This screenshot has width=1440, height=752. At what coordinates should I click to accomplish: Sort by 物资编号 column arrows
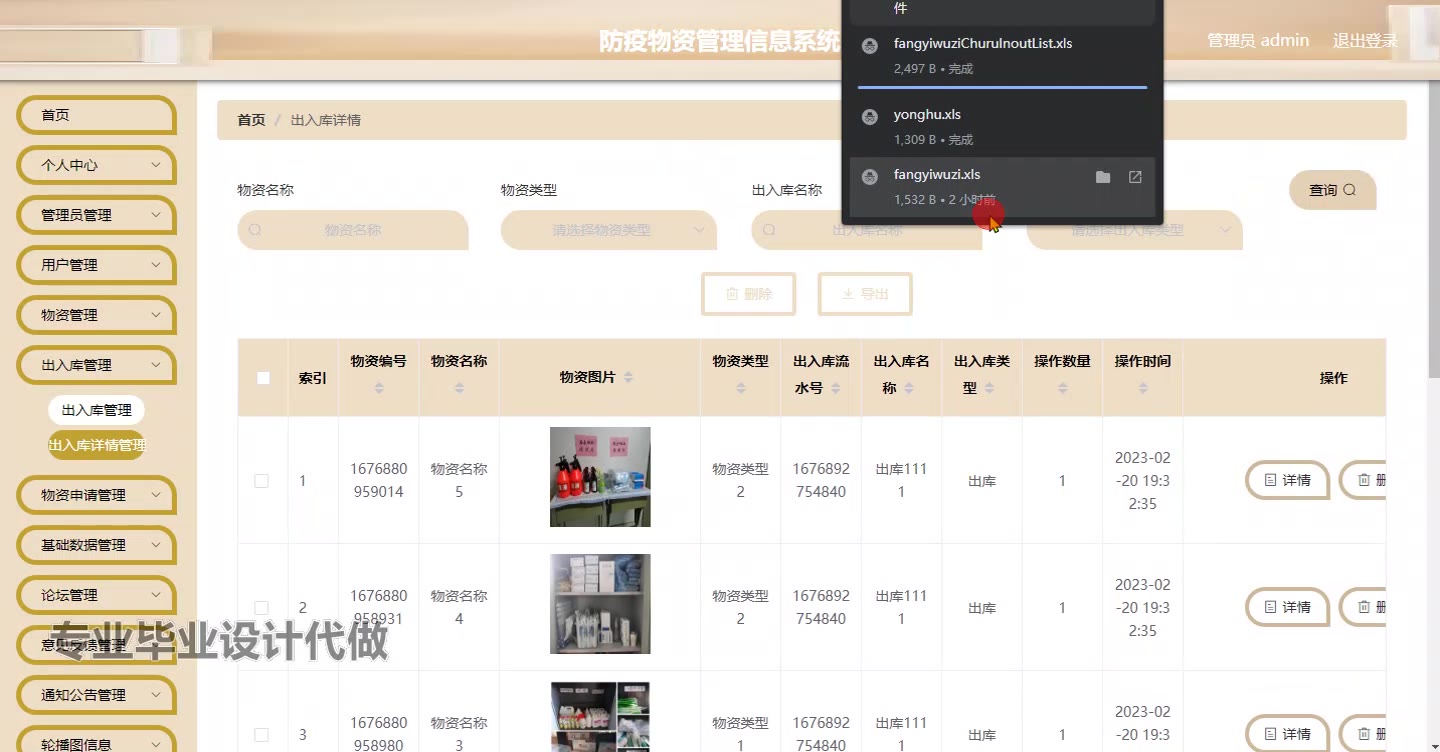click(x=379, y=388)
